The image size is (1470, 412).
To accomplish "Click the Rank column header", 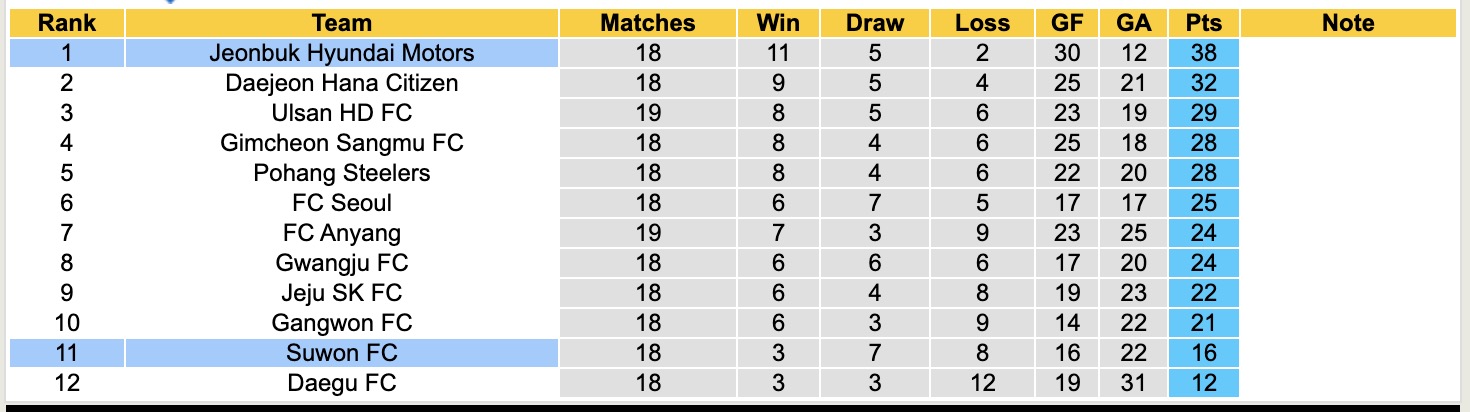I will (x=66, y=23).
